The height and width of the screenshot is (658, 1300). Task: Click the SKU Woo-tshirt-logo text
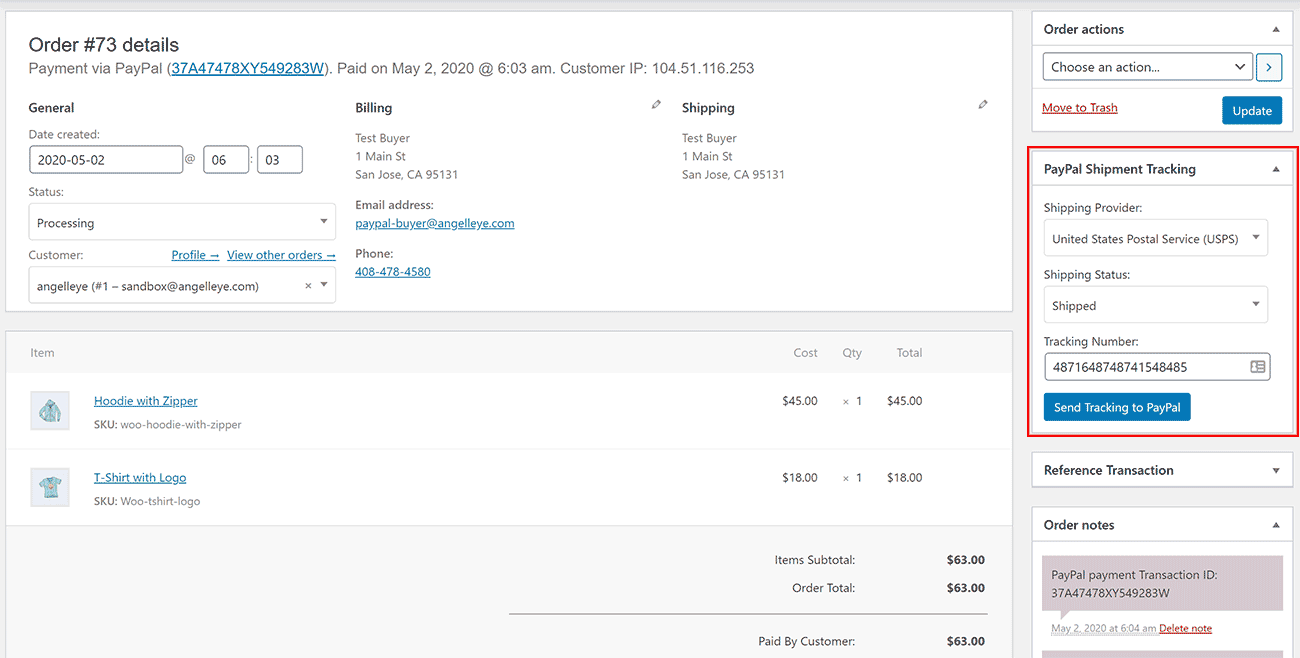click(x=147, y=501)
